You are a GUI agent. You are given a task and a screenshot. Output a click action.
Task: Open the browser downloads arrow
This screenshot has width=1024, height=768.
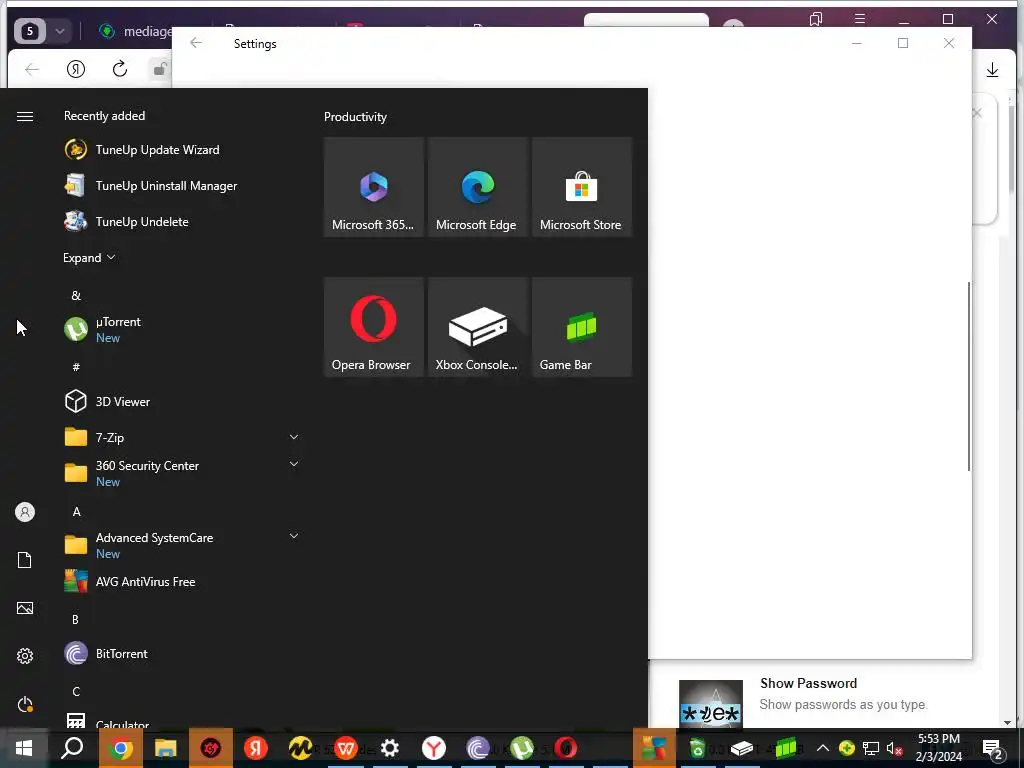(x=992, y=70)
